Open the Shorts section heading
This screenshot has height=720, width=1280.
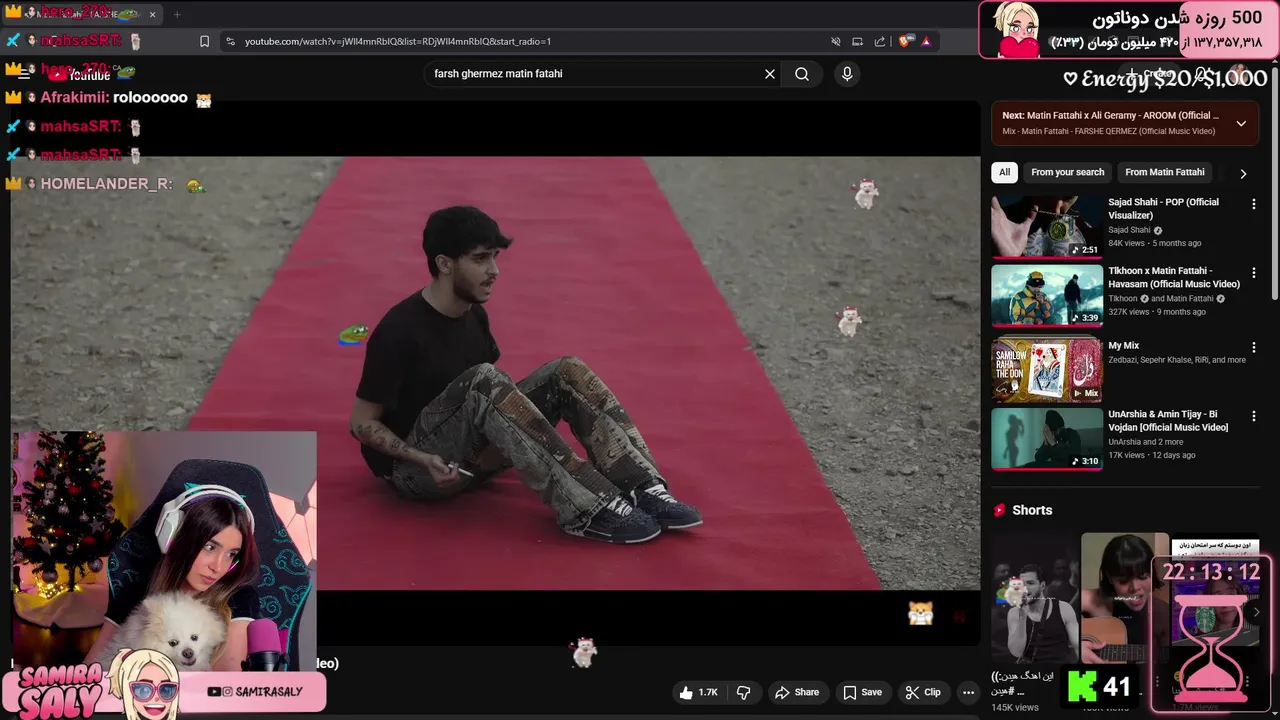click(x=1032, y=510)
